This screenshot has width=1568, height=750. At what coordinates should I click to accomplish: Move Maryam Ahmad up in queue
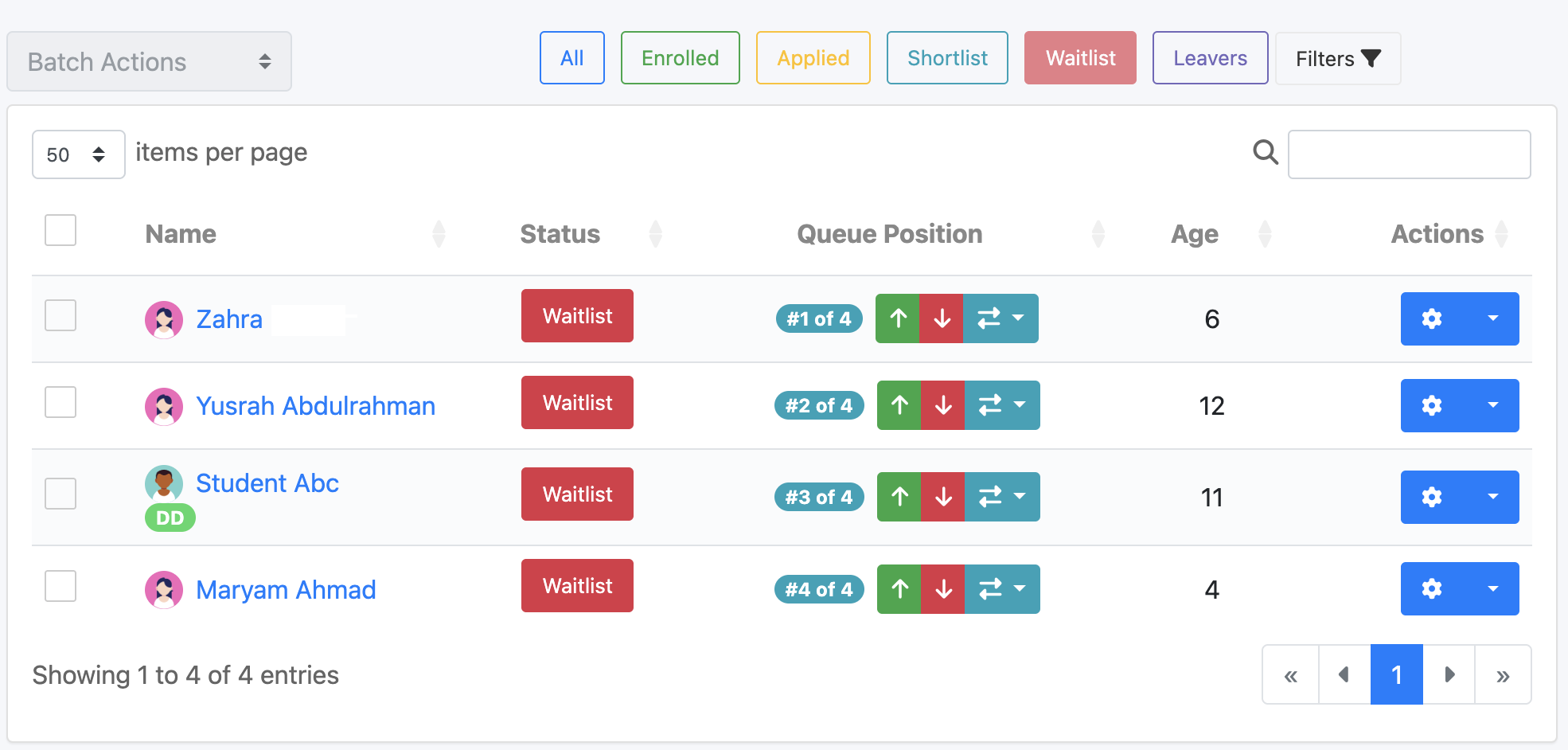899,589
